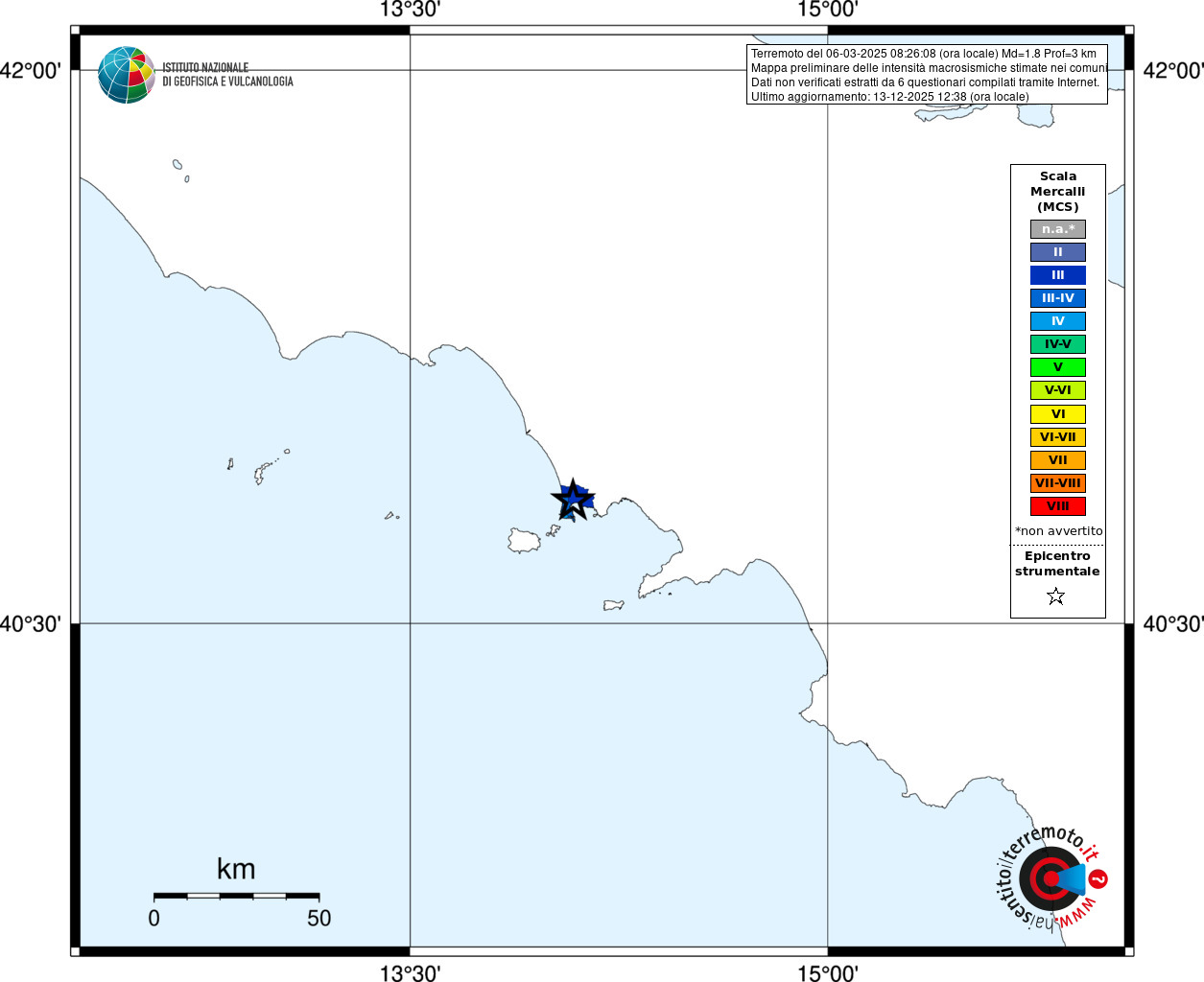Click the 'Terremoto del 06-03-2025' header line
Image resolution: width=1204 pixels, height=982 pixels.
tap(924, 54)
